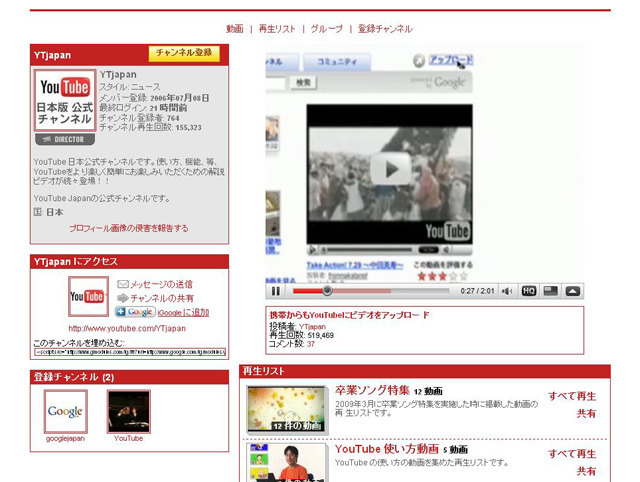Click the 登録チャンネル (2) section header
Image resolution: width=640 pixels, height=482 pixels.
coord(74,377)
